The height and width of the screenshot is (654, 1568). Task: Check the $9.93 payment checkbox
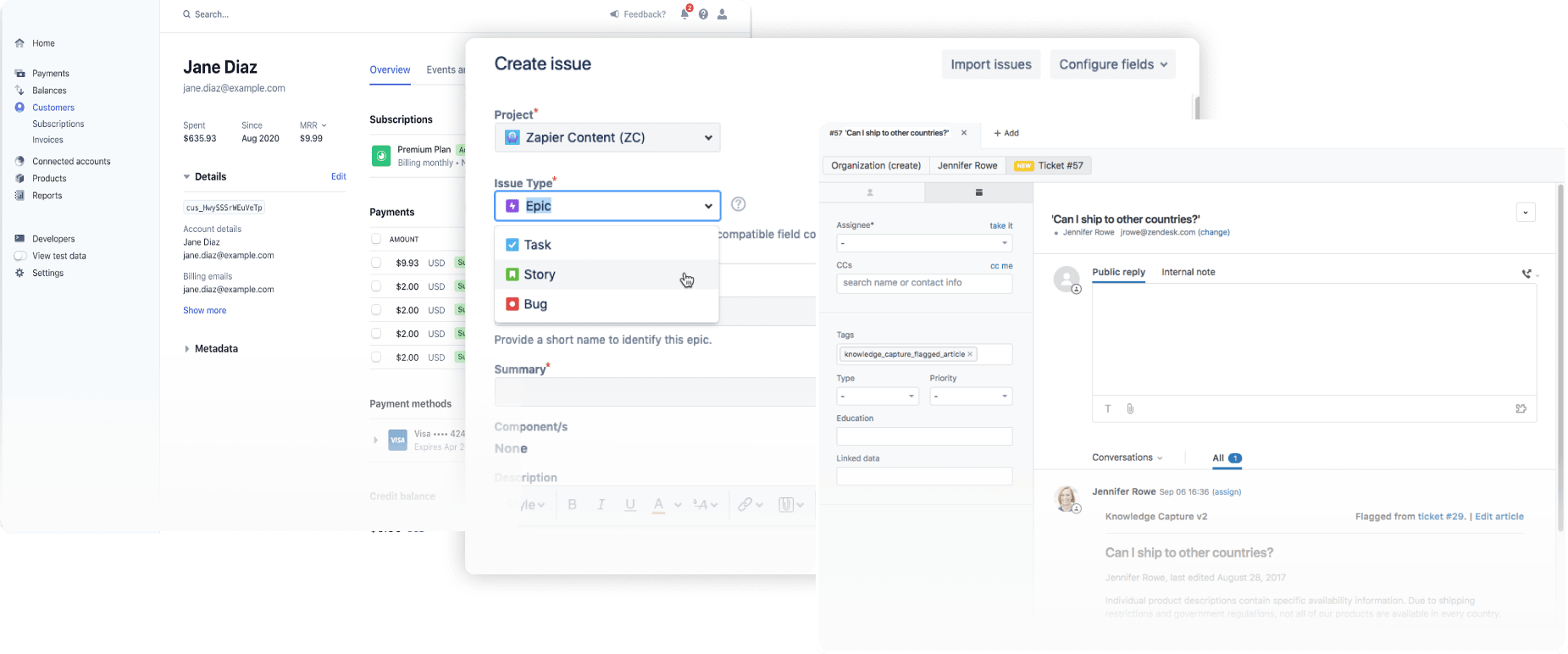(x=376, y=263)
